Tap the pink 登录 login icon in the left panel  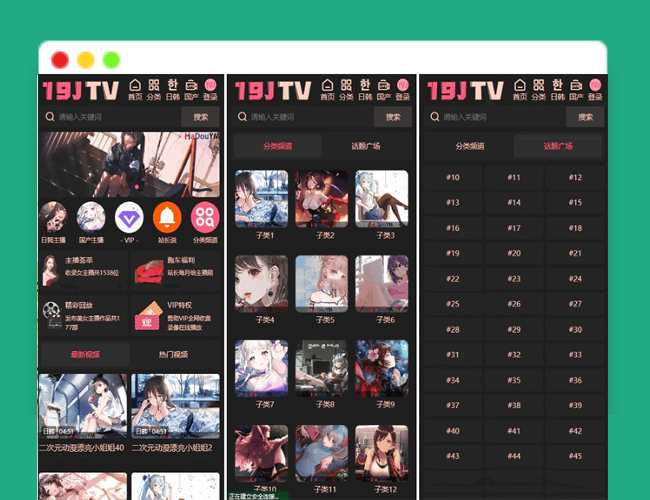click(210, 90)
